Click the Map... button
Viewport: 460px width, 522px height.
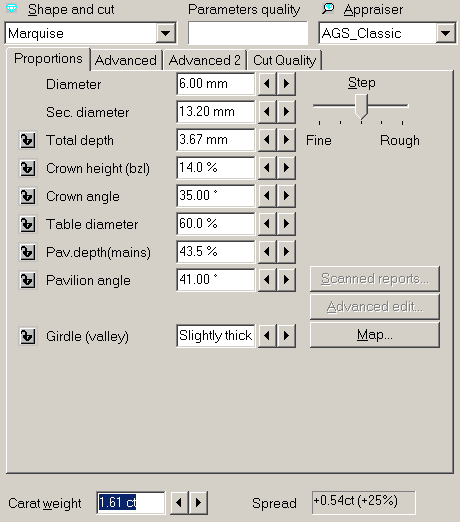click(x=375, y=335)
